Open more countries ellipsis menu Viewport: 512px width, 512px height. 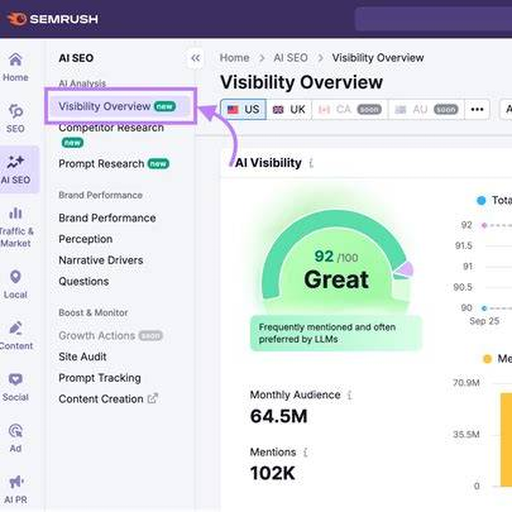(x=477, y=109)
